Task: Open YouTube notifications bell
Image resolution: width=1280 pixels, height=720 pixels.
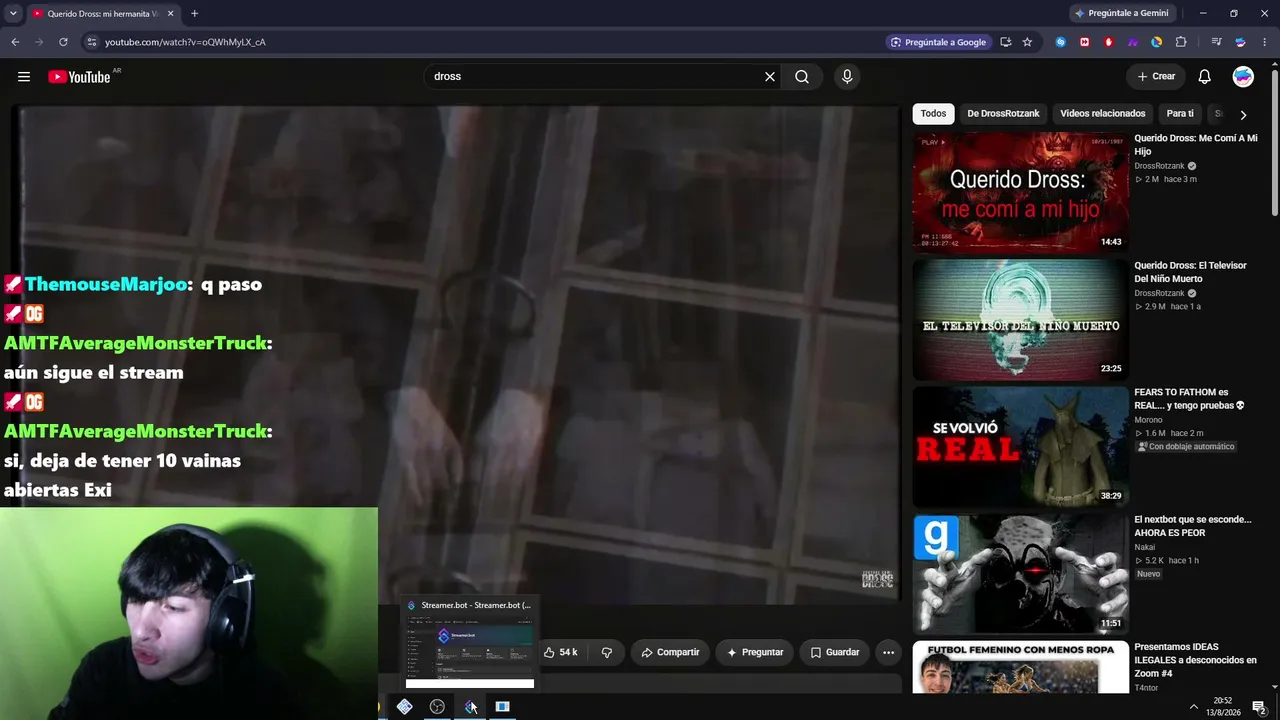Action: tap(1205, 77)
